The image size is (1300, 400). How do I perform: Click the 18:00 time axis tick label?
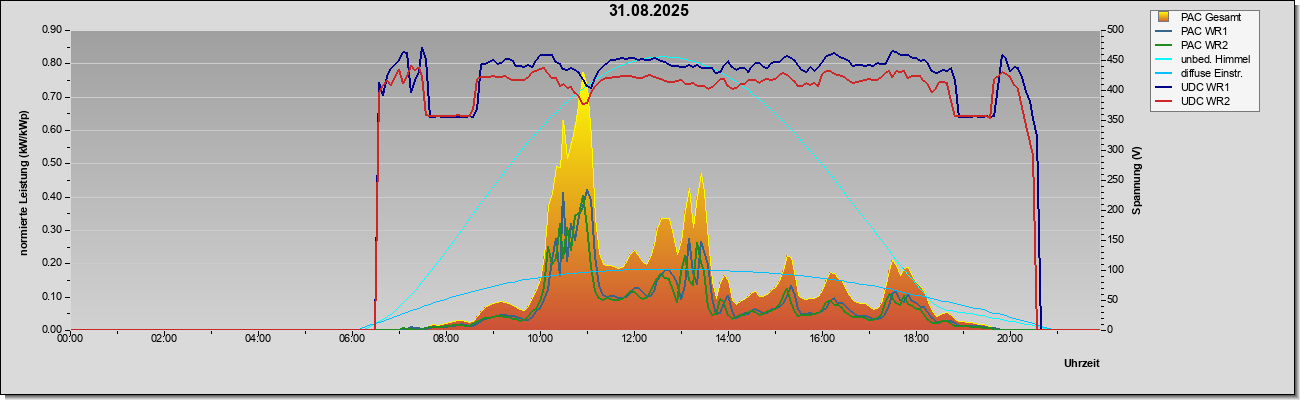click(916, 340)
